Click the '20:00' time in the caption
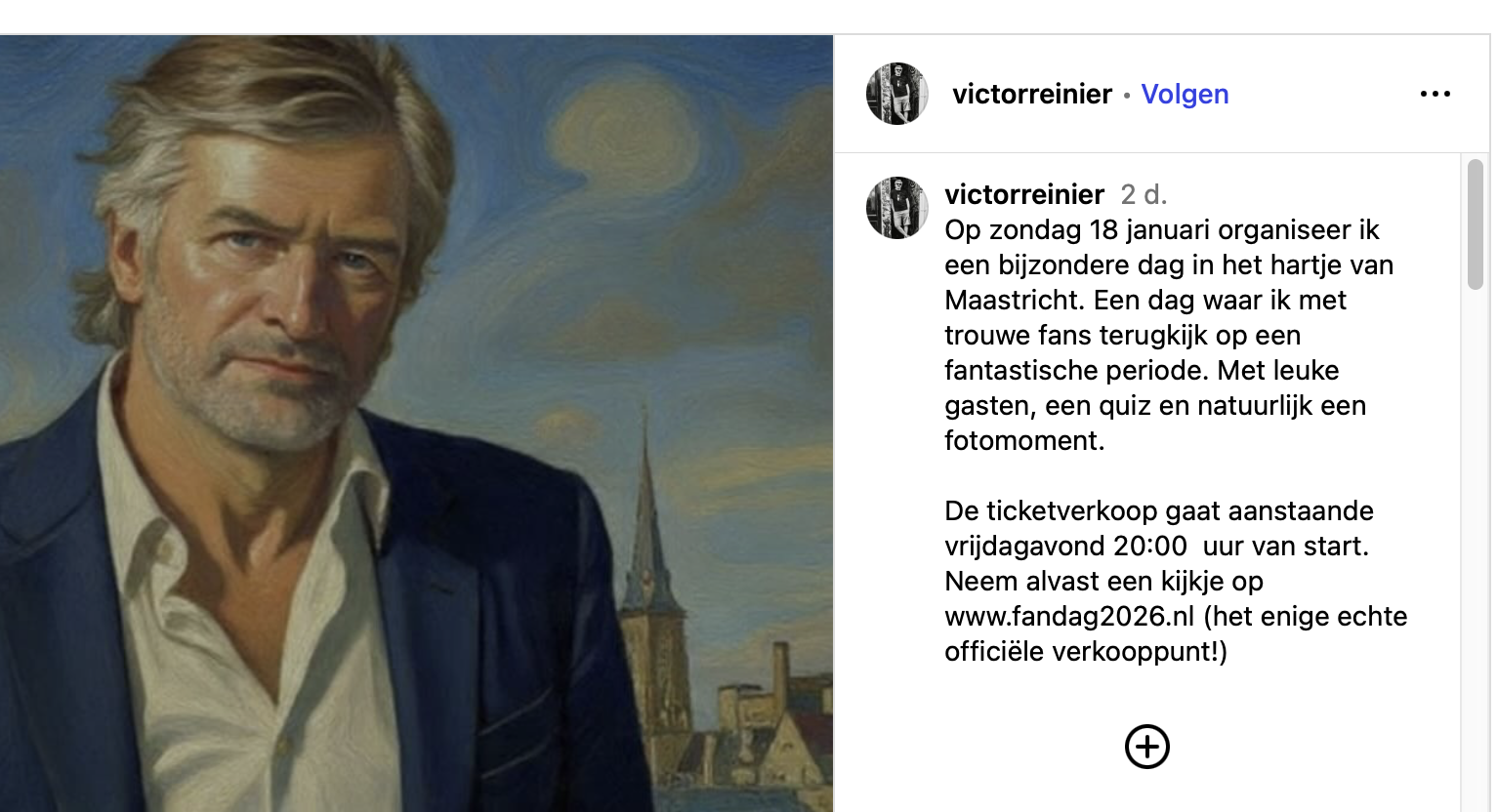Viewport: 1498px width, 812px height. point(1150,546)
